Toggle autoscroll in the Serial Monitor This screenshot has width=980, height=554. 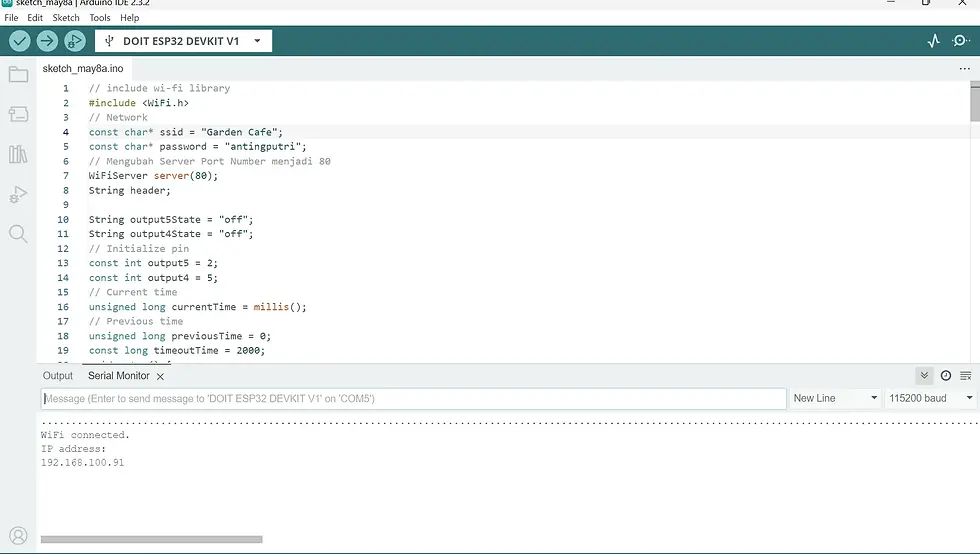924,376
